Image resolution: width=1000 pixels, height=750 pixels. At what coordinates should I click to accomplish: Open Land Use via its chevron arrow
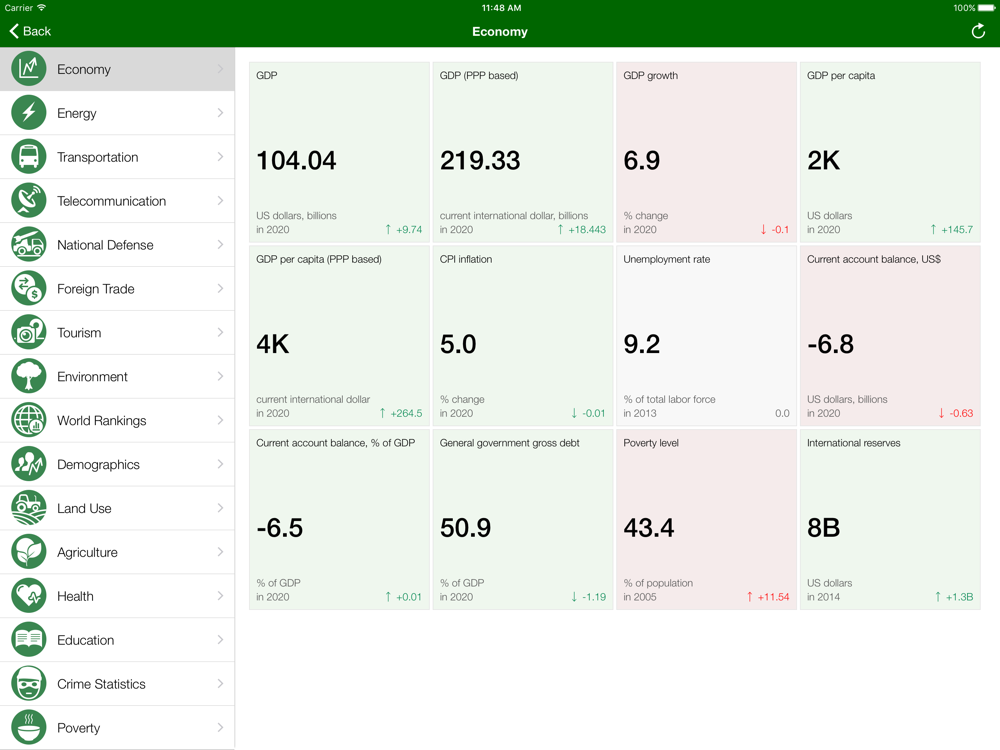220,508
